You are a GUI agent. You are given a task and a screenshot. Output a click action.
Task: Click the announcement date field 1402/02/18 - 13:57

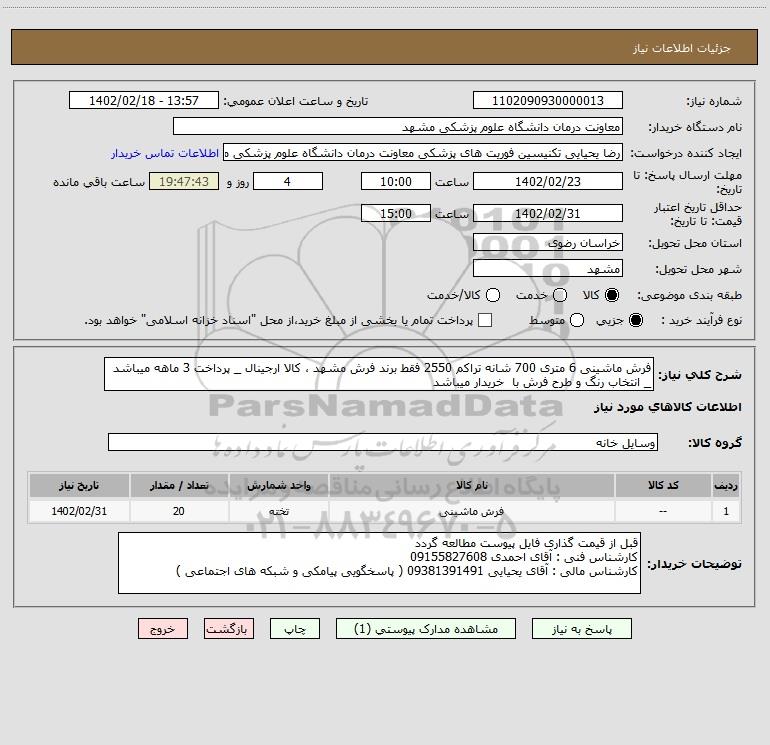click(144, 101)
